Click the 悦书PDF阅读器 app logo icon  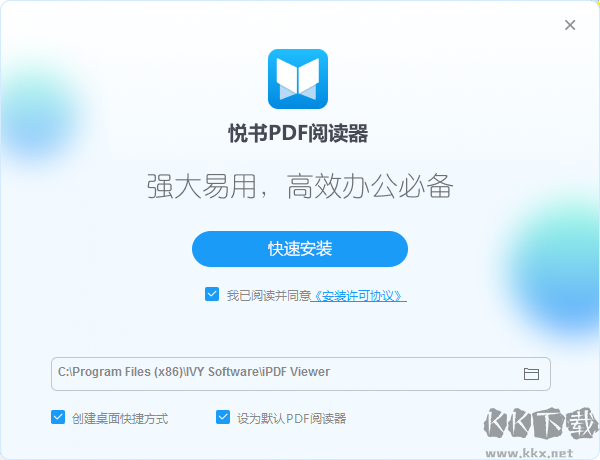tap(298, 79)
